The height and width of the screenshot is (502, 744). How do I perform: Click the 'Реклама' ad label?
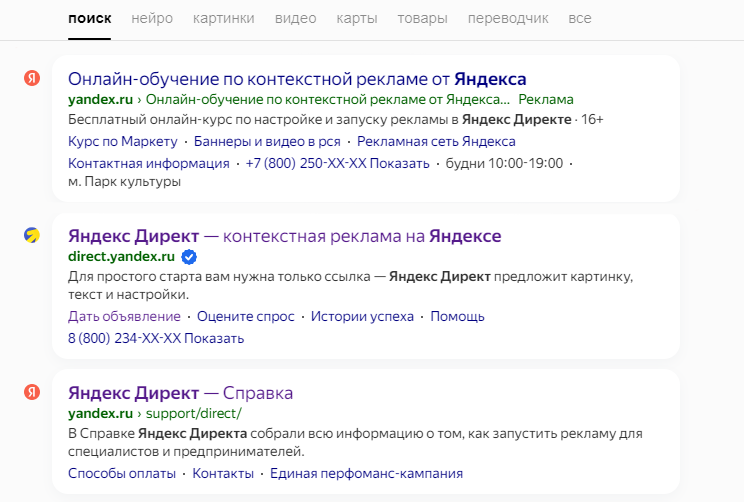(546, 100)
